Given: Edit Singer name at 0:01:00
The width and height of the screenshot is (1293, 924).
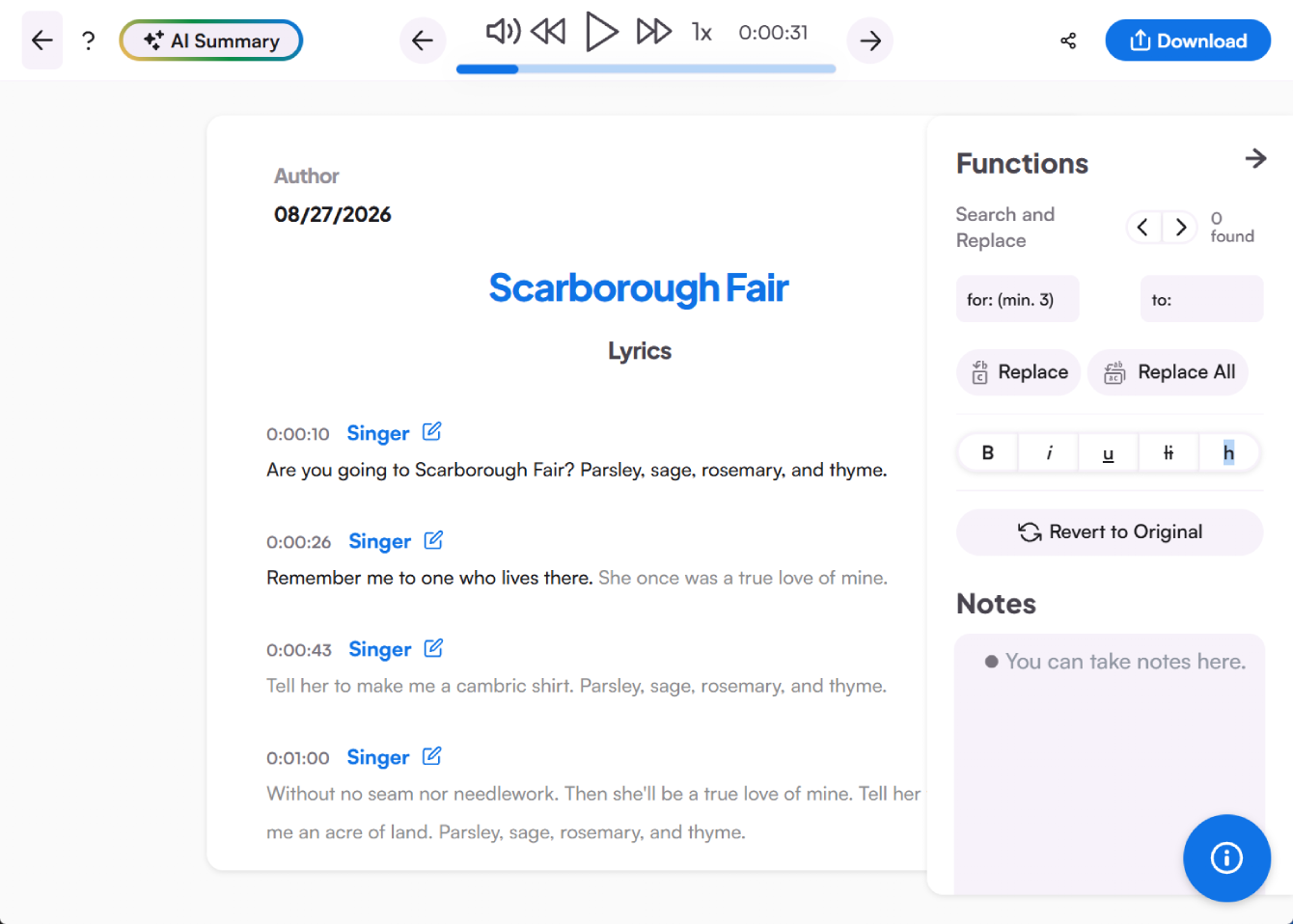Looking at the screenshot, I should pos(432,755).
